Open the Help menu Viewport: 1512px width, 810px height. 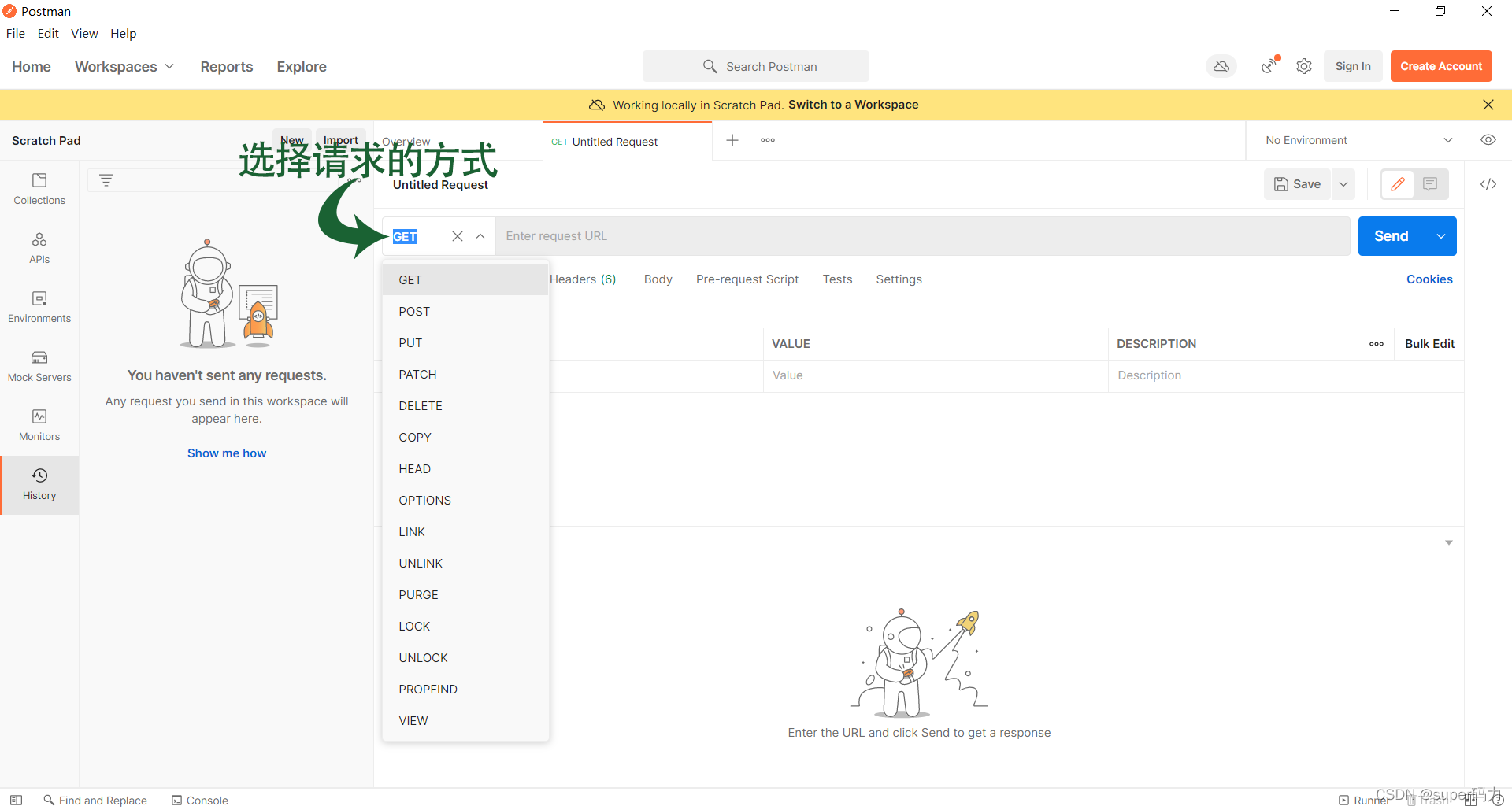click(x=124, y=33)
